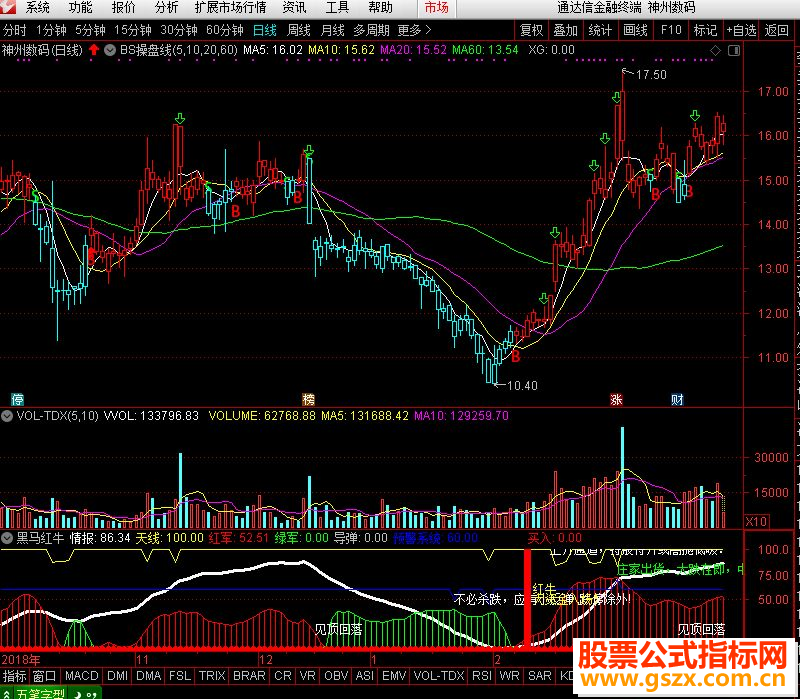Open the 工具 menu
This screenshot has height=699, width=800.
(x=337, y=8)
